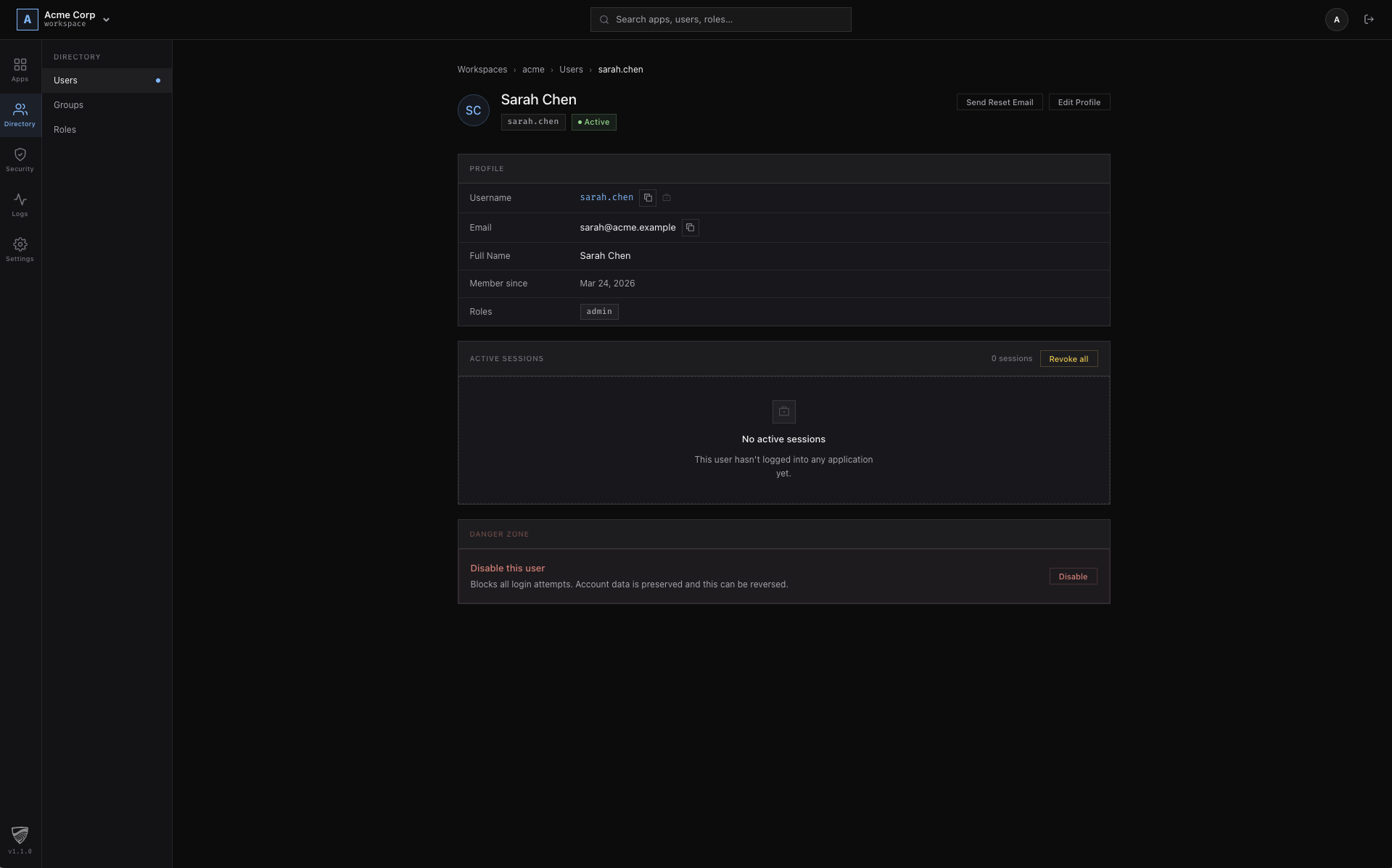The image size is (1392, 868).
Task: Open the Security shield section
Action: coord(20,160)
